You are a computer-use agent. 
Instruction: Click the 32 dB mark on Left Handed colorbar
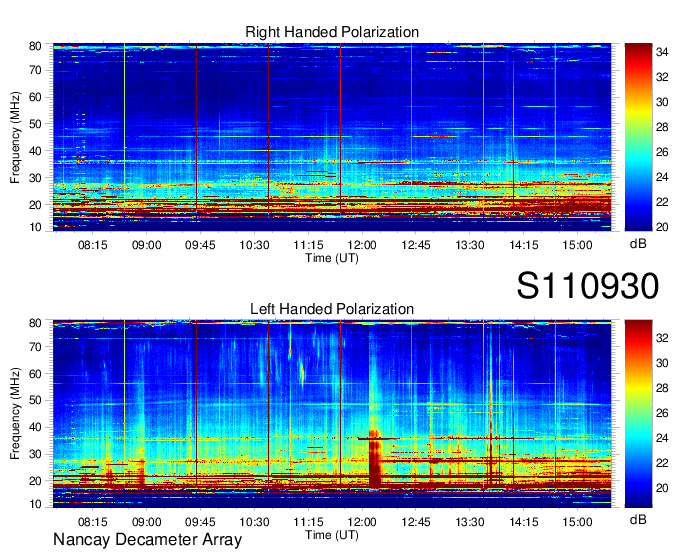point(662,338)
